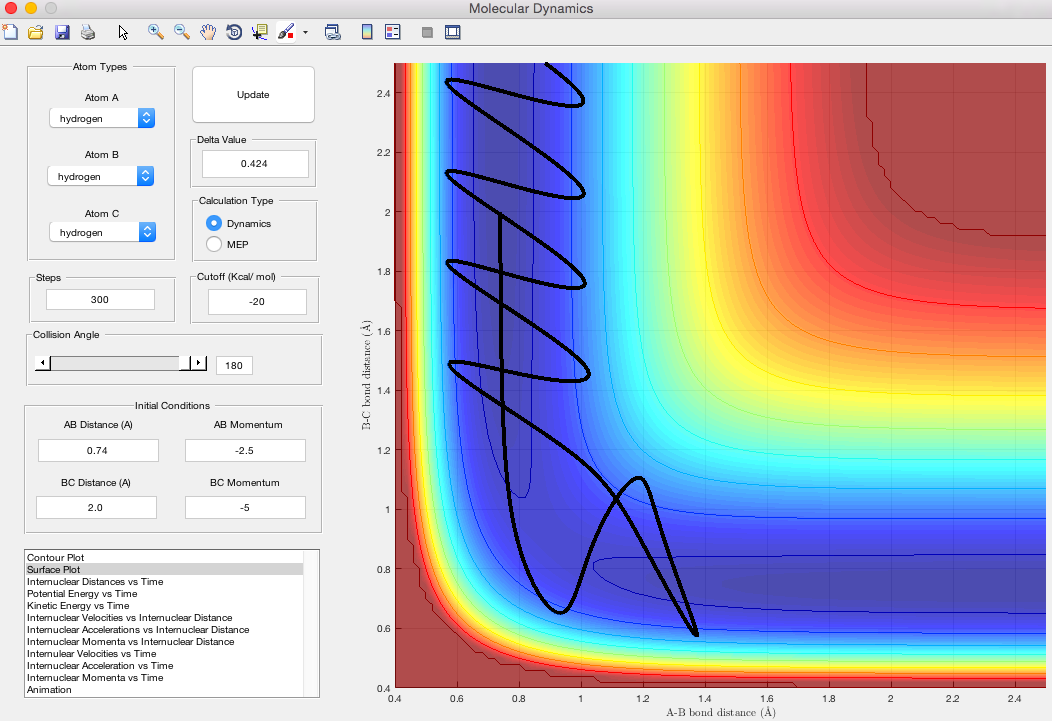
Task: Activate the Data Cursor tool
Action: point(259,32)
